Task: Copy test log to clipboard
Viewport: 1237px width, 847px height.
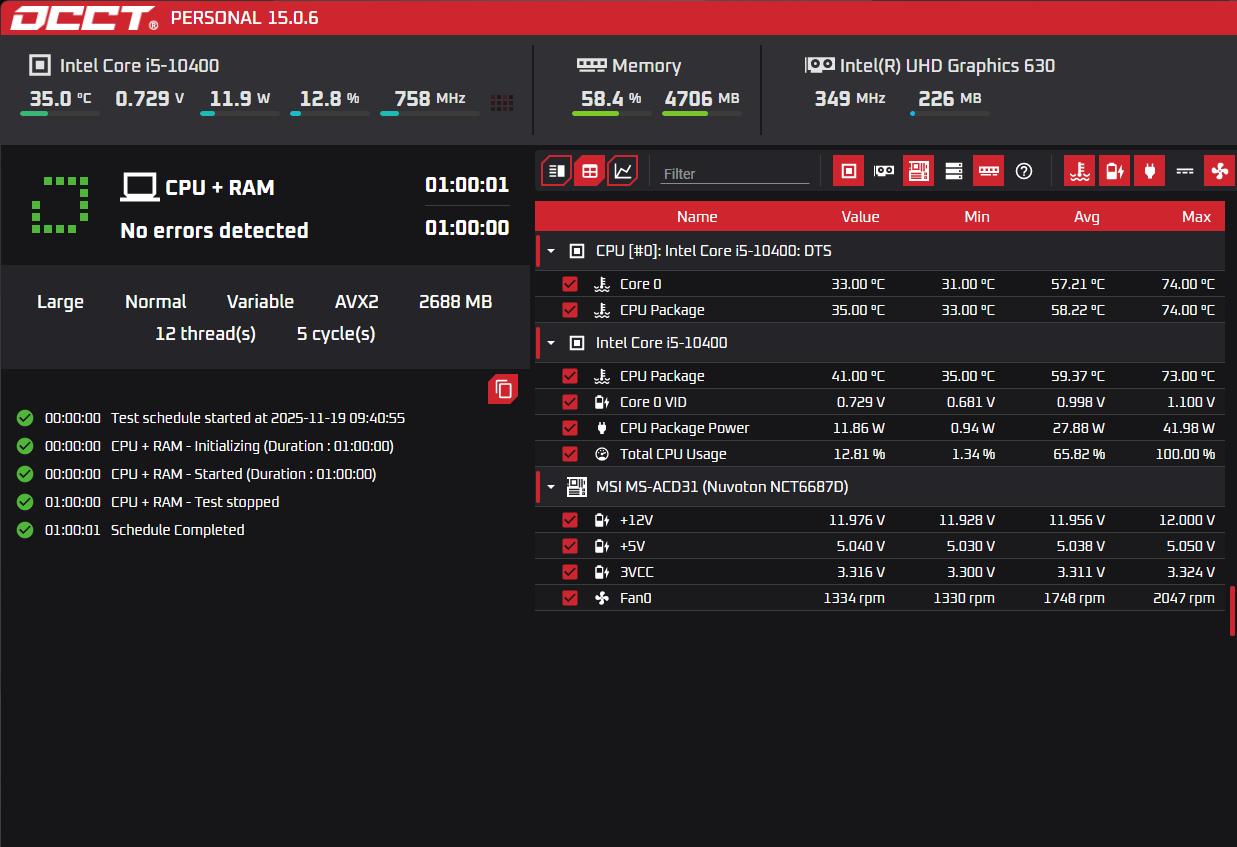Action: pos(503,389)
